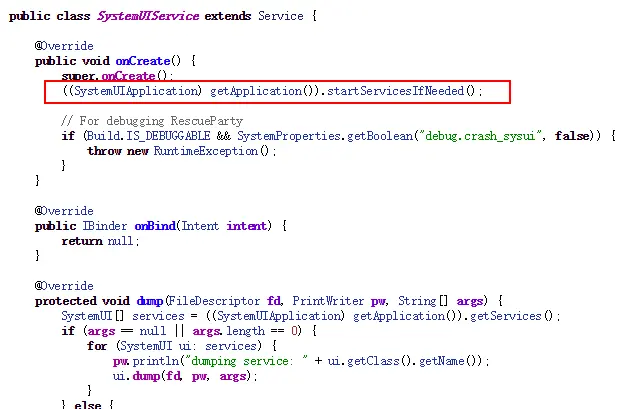Click startServicesIfNeeded method call
632x409 pixels.
coord(401,91)
